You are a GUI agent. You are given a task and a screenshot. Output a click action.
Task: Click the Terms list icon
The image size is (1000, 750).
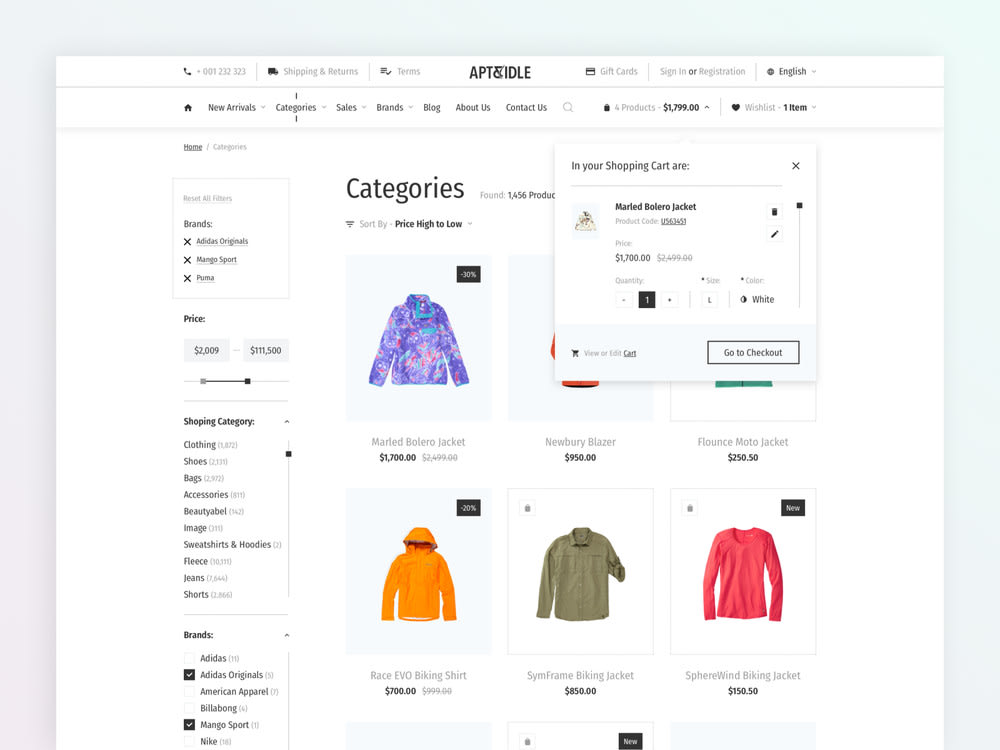tap(386, 71)
